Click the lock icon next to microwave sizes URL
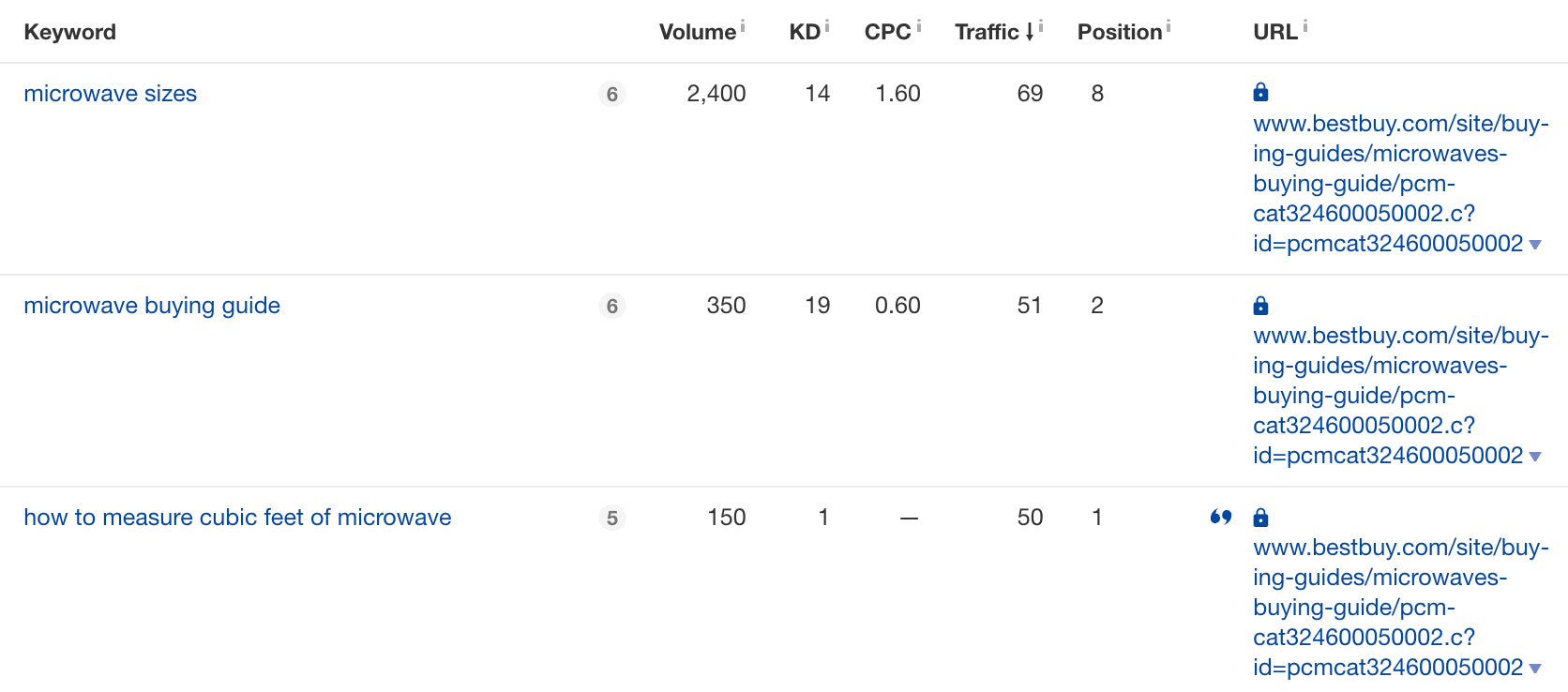This screenshot has height=692, width=1568. coord(1260,92)
